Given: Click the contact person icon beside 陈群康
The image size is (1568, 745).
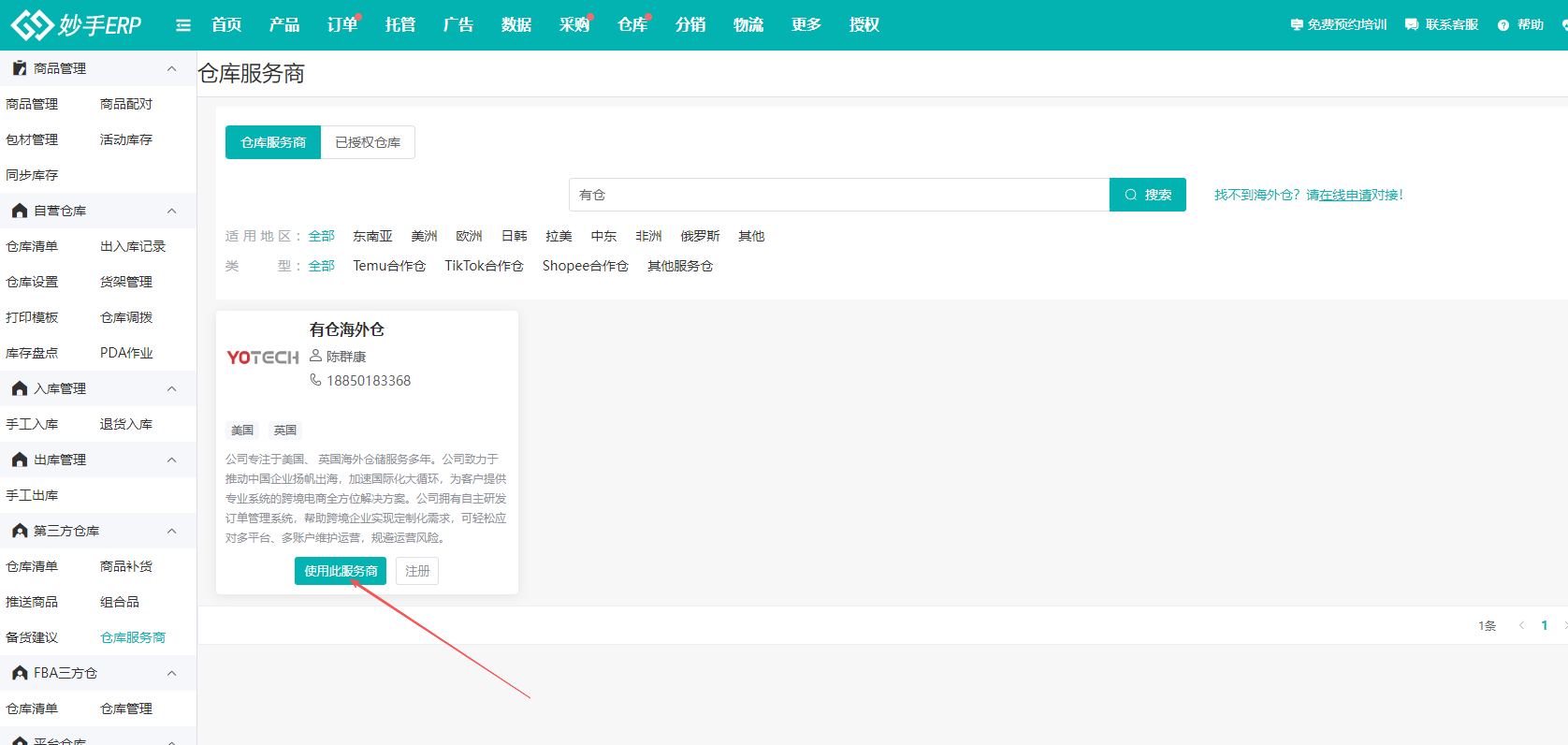Looking at the screenshot, I should pyautogui.click(x=315, y=356).
